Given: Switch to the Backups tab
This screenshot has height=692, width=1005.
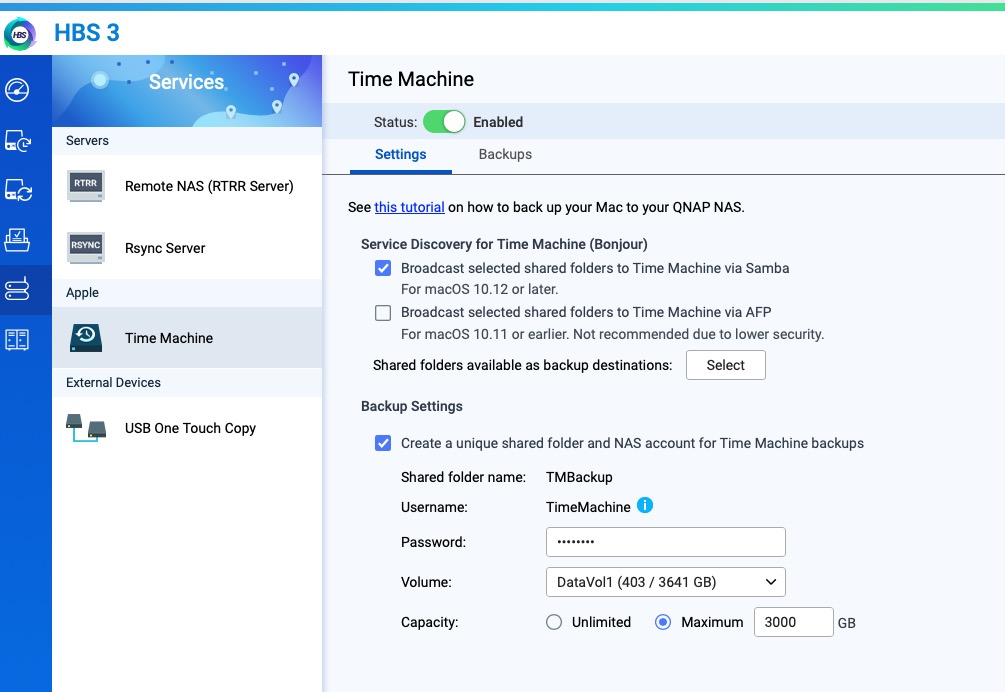Looking at the screenshot, I should coord(505,154).
